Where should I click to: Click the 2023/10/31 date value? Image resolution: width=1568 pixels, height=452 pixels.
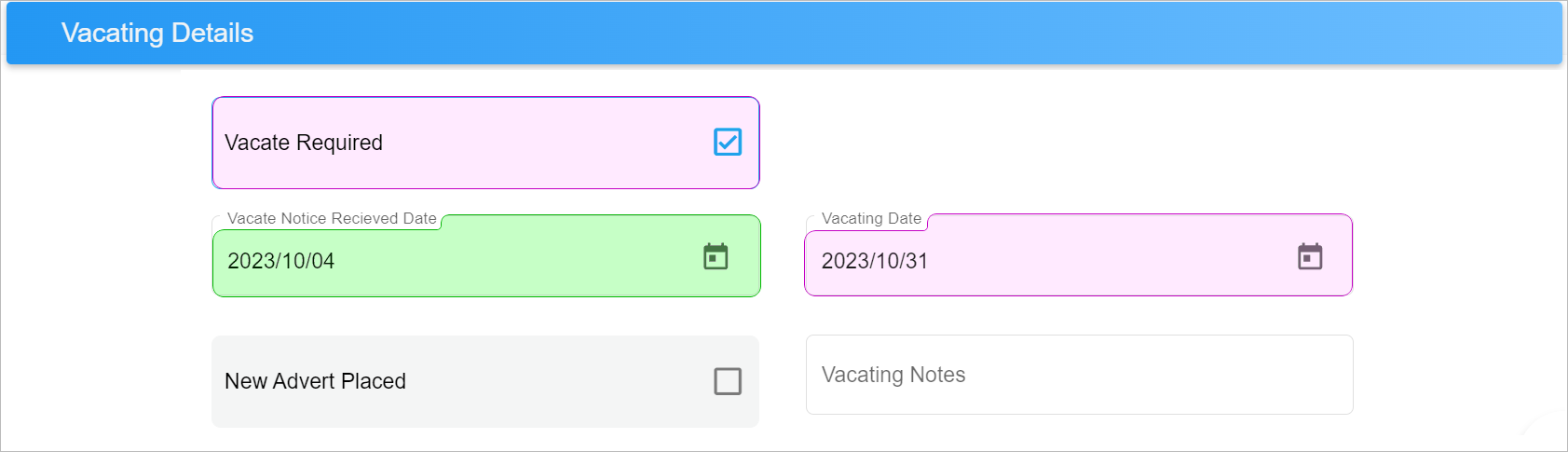pyautogui.click(x=875, y=261)
